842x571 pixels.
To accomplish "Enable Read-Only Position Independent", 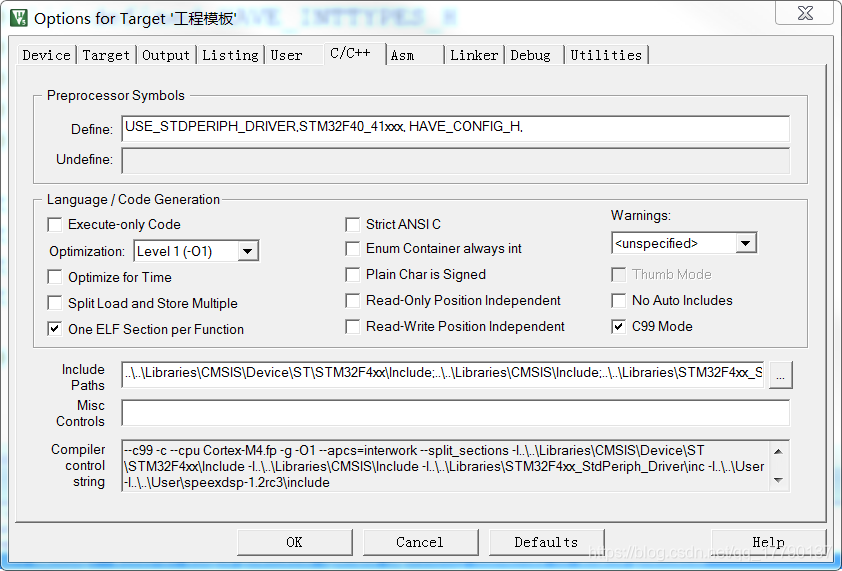I will (x=352, y=300).
